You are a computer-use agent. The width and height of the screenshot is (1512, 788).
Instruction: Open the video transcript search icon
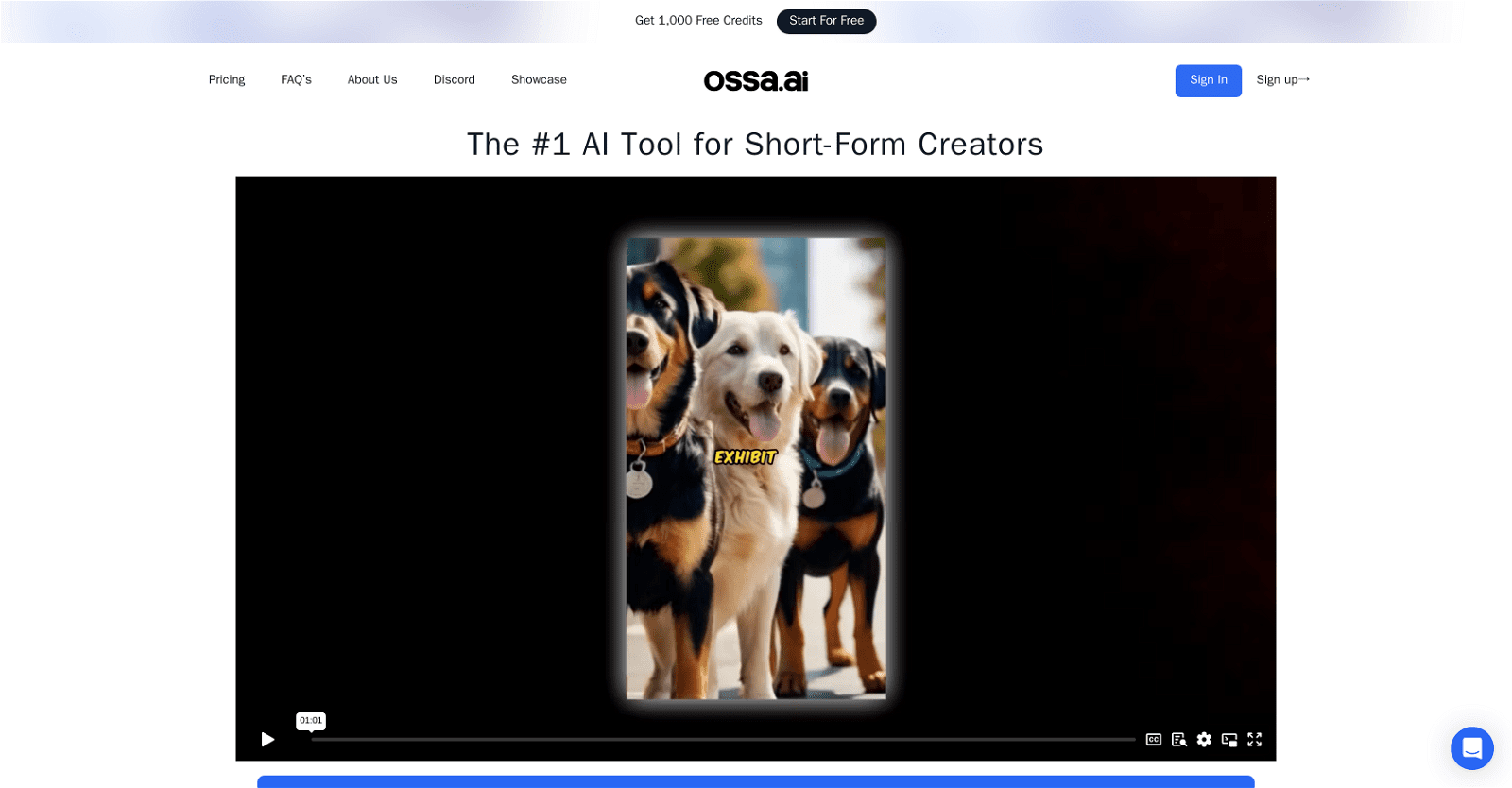tap(1179, 740)
